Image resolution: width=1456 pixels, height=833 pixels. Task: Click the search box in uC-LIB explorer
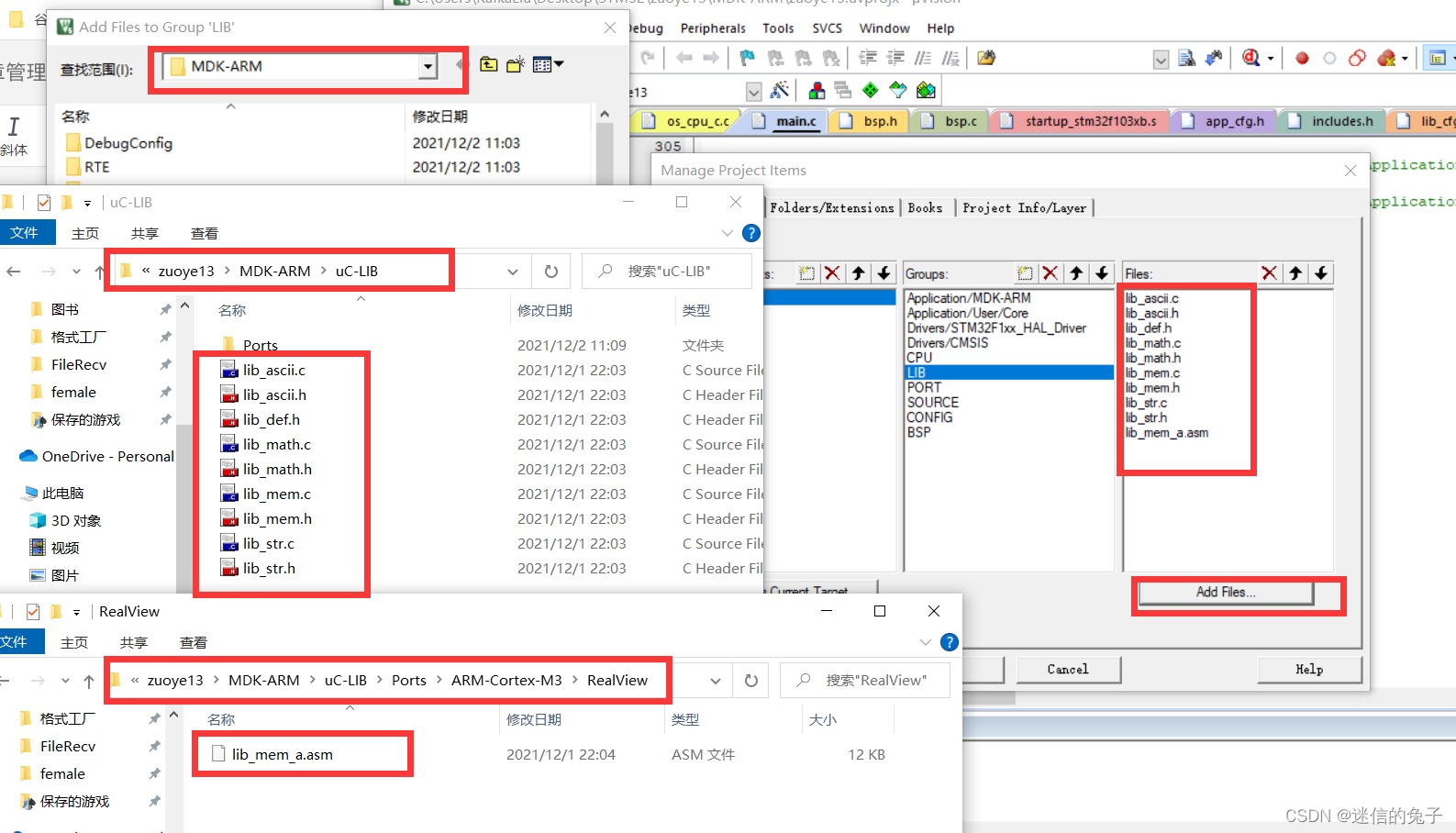click(x=667, y=272)
